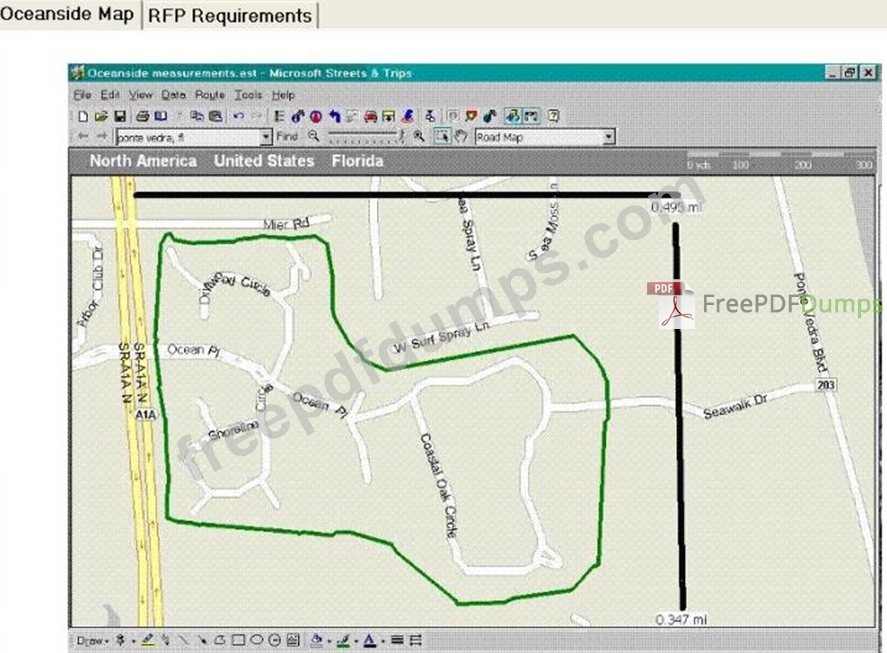Zoom out with the minus magnifier icon
Image resolution: width=887 pixels, height=653 pixels.
pyautogui.click(x=313, y=136)
